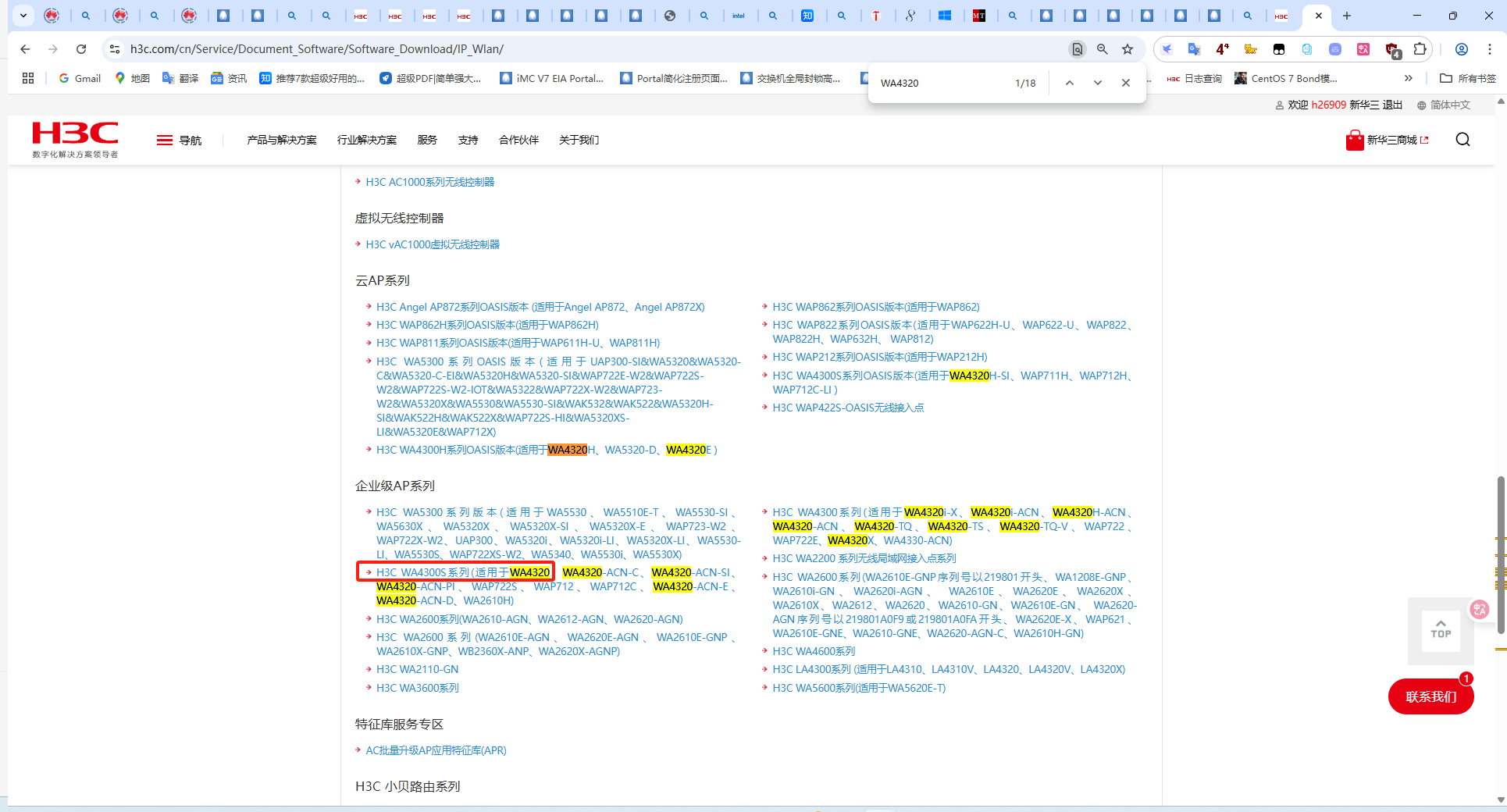Open the tab search dropdown

[23, 16]
